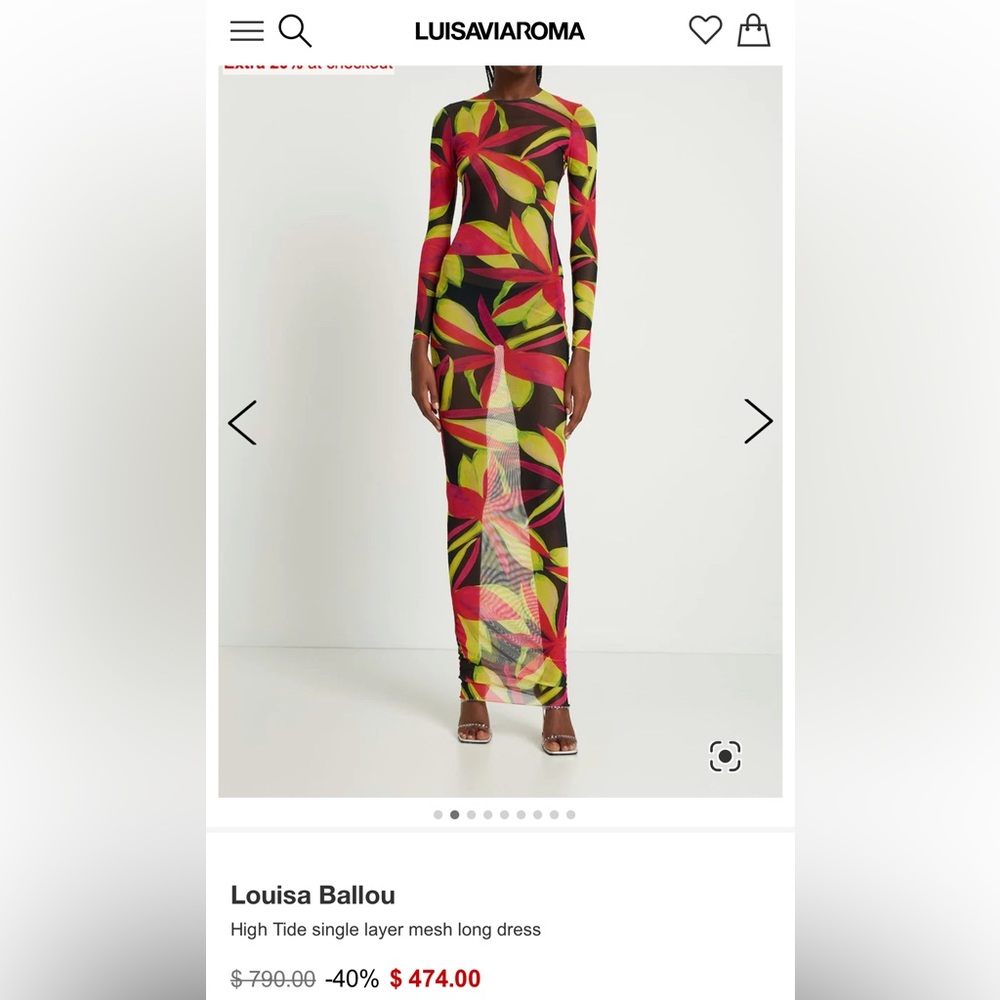Navigate to next product image with right arrow

pos(757,422)
